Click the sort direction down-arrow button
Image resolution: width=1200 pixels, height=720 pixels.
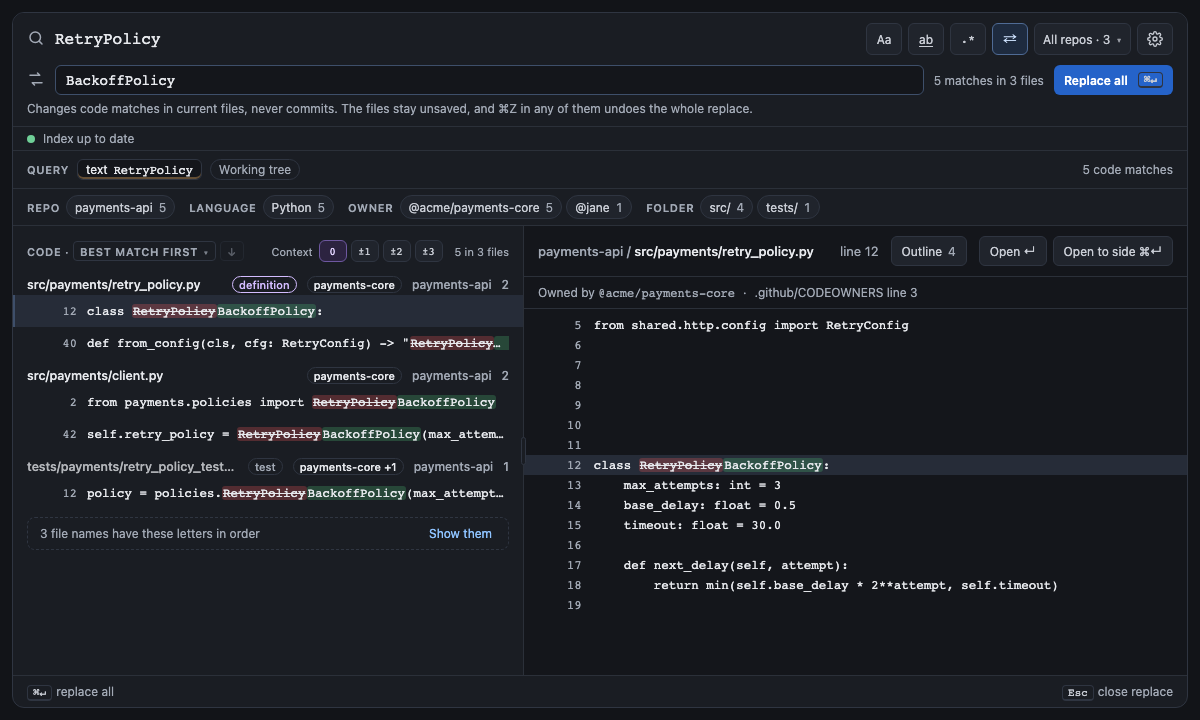coord(231,252)
